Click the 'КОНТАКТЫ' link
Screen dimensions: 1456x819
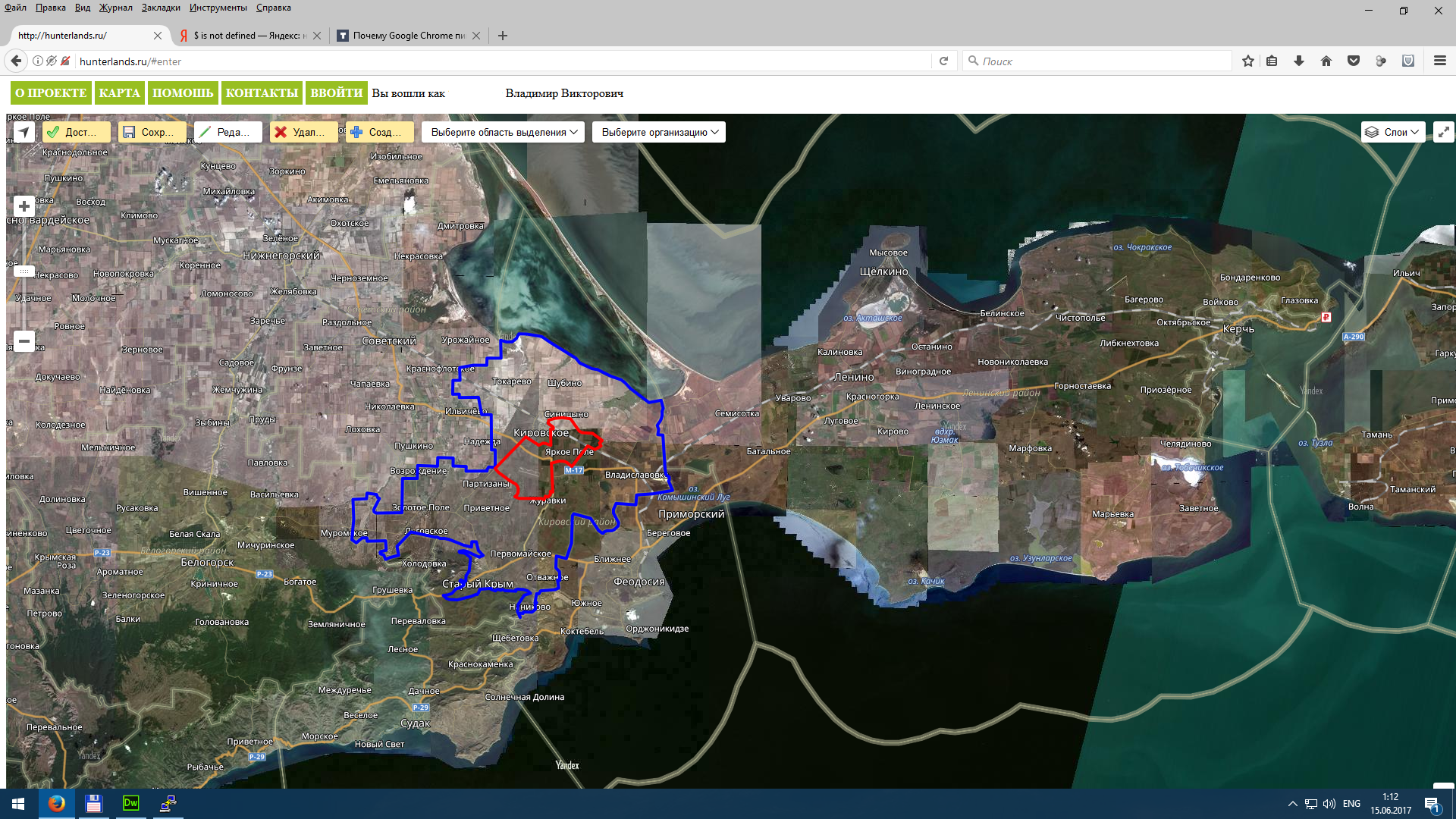262,93
